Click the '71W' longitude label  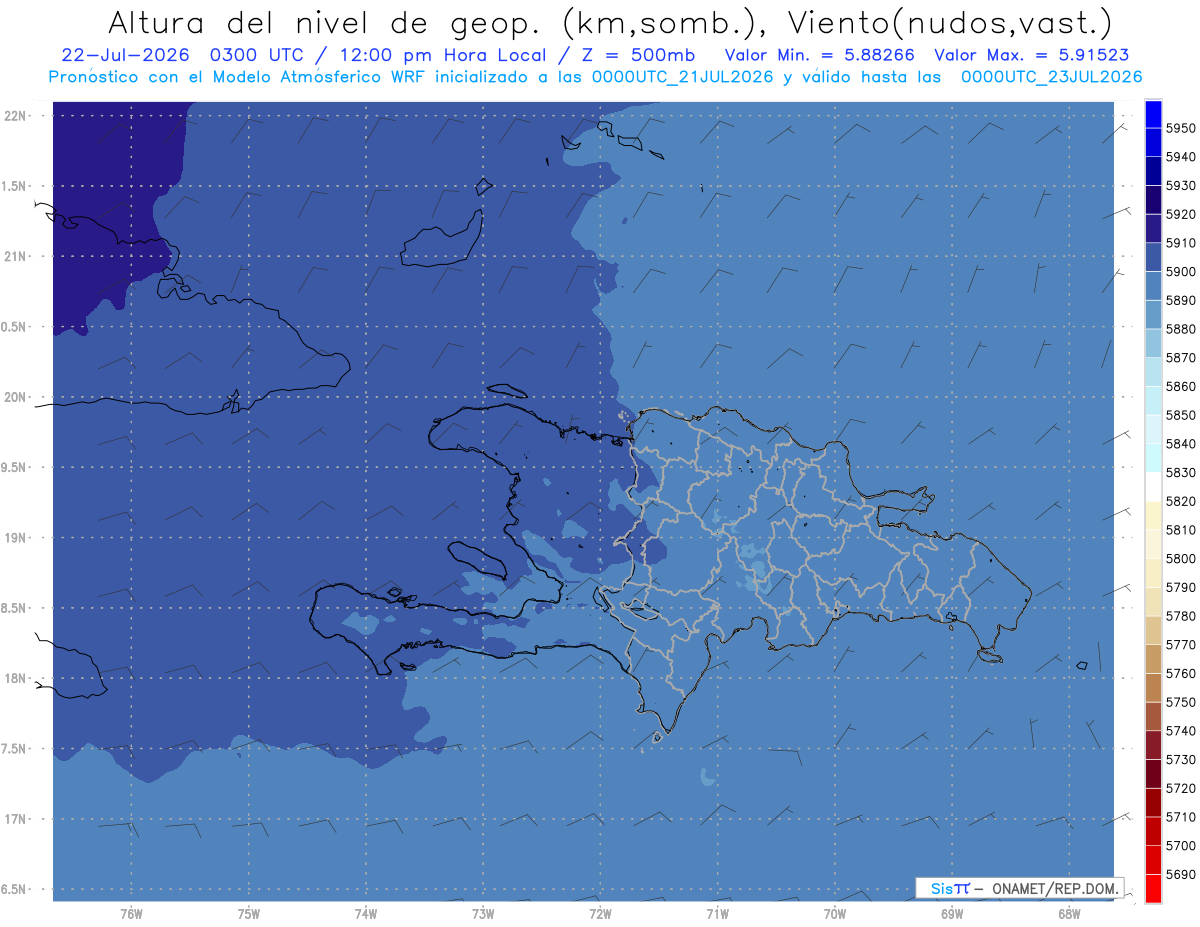[717, 914]
